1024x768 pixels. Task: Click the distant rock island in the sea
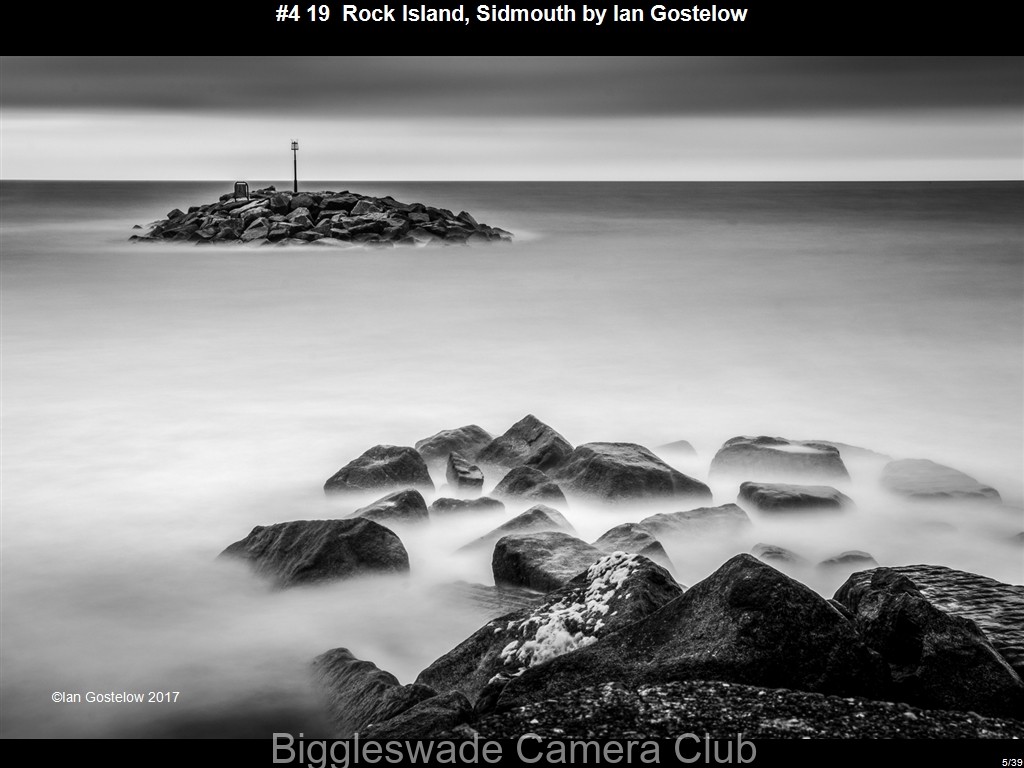(x=320, y=216)
